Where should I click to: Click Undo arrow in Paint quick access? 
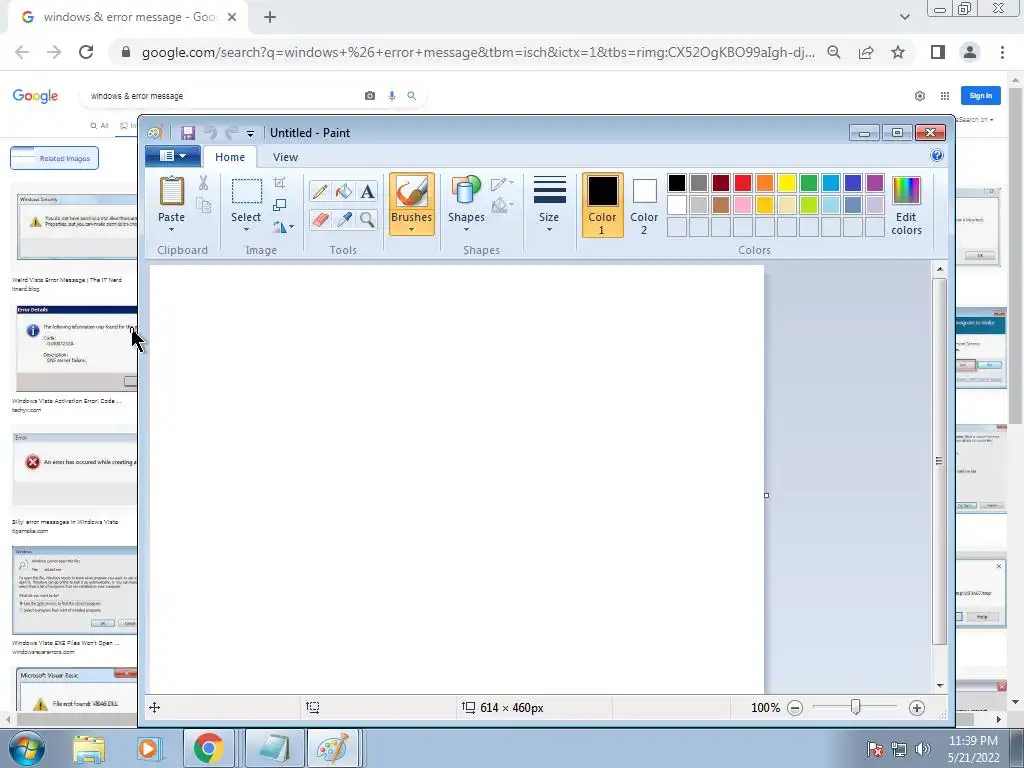(x=210, y=133)
